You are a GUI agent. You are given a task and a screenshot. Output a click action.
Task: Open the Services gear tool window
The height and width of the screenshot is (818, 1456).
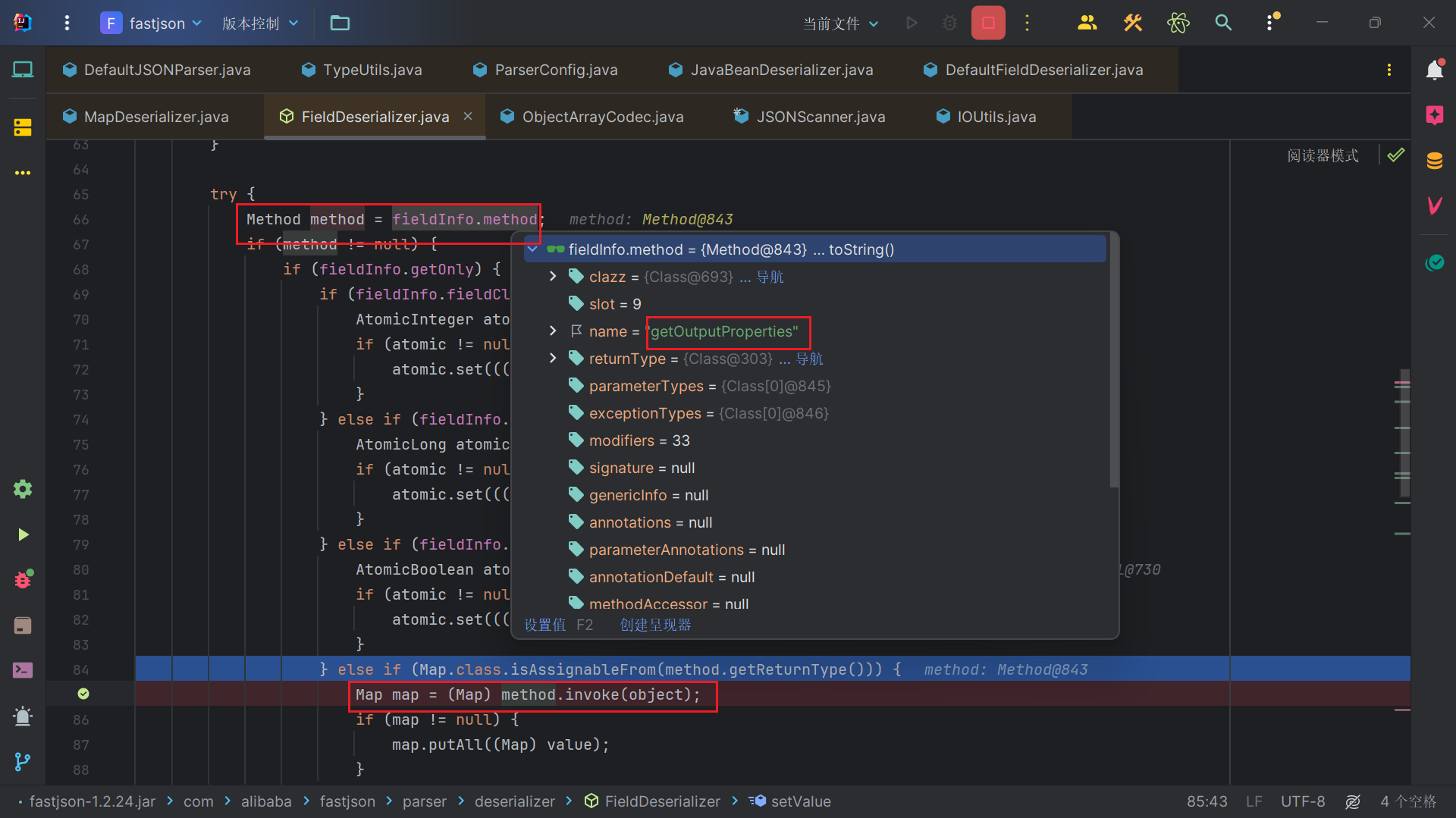pos(23,489)
